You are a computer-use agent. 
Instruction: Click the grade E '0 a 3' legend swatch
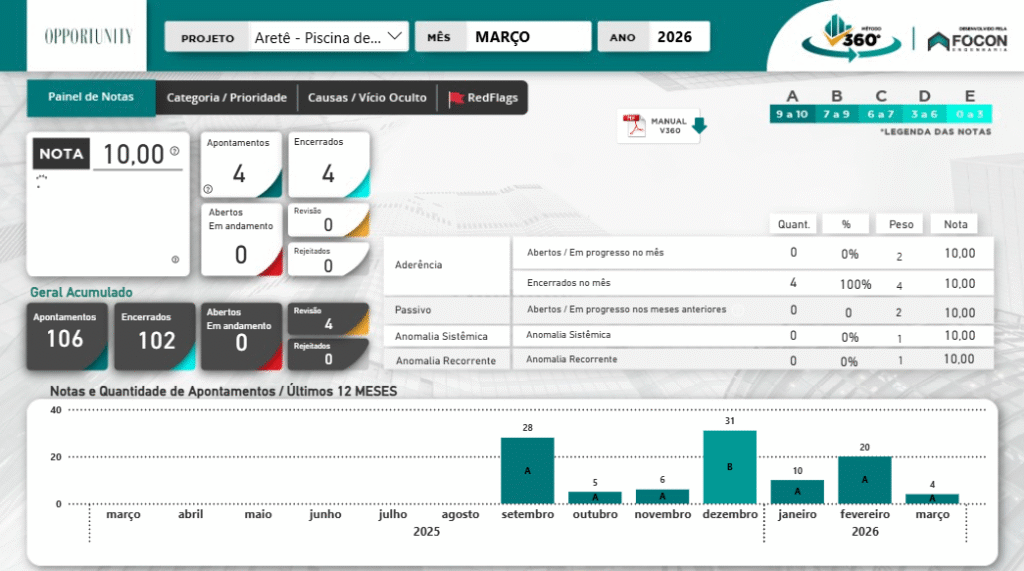pos(969,114)
